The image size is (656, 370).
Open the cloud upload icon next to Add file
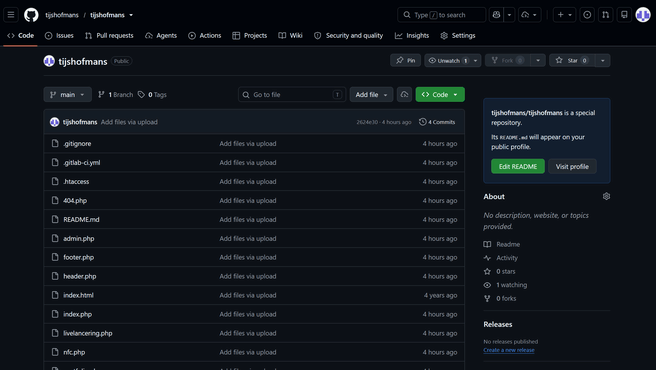pos(404,95)
